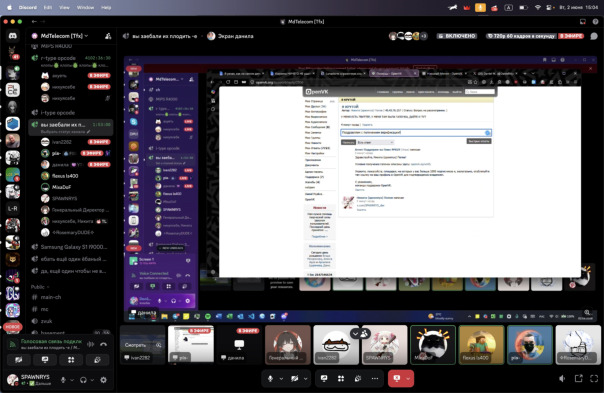This screenshot has height=393, width=604.
Task: Open activities grid icon in voice panel
Action: [x=71, y=360]
